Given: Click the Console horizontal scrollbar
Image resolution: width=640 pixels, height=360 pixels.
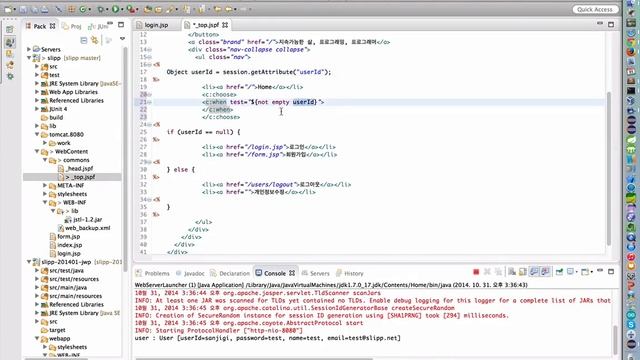Looking at the screenshot, I should [254, 359].
